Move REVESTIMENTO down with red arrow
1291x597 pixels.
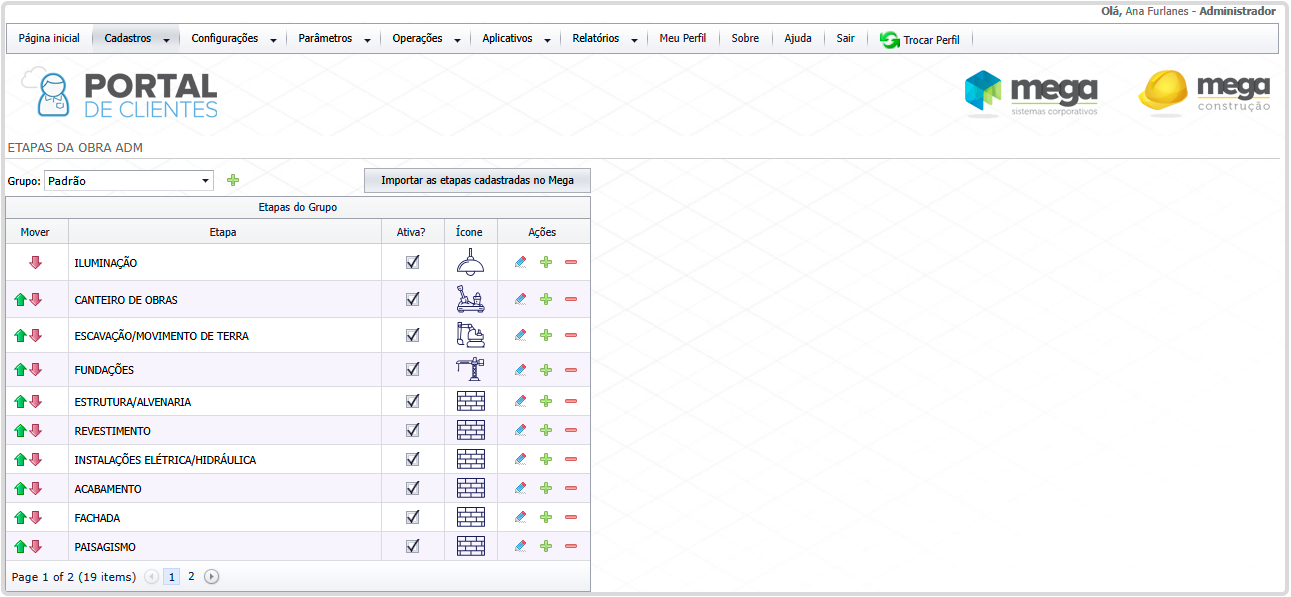pyautogui.click(x=36, y=431)
